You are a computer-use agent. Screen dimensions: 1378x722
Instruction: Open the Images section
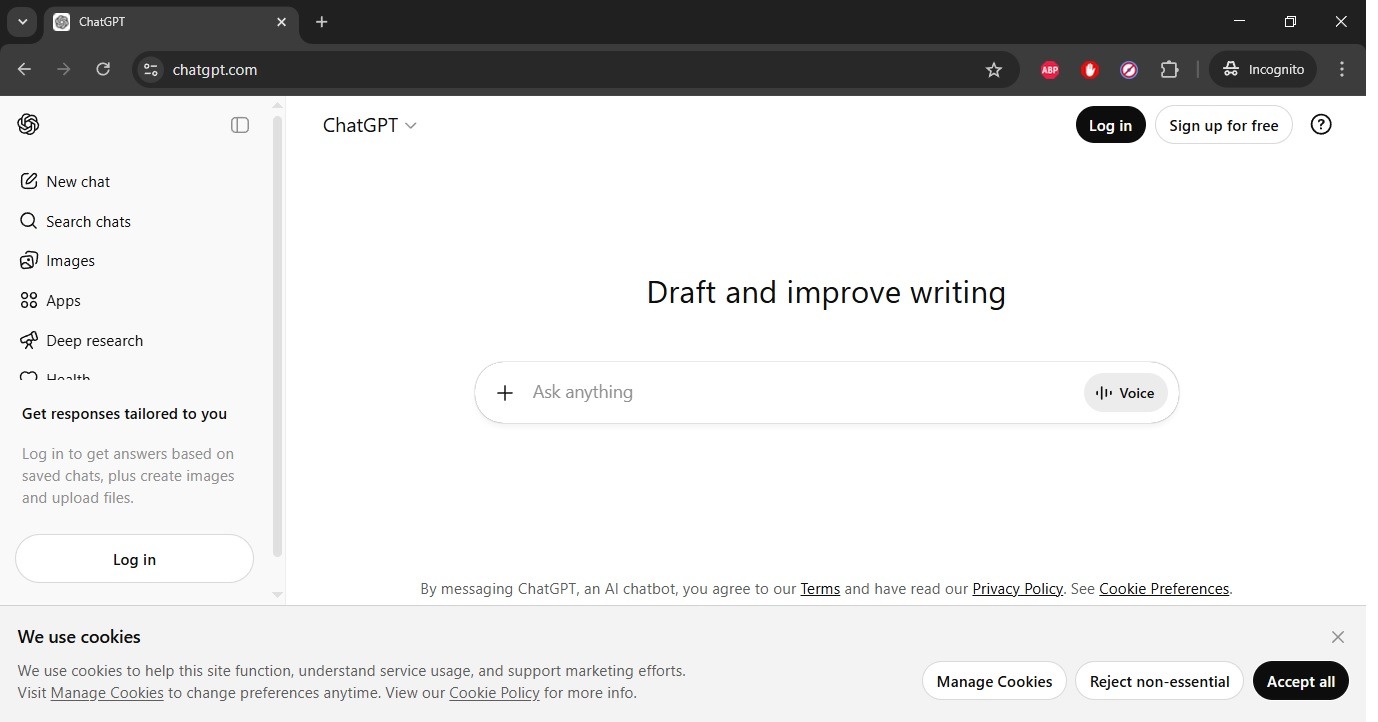(57, 261)
